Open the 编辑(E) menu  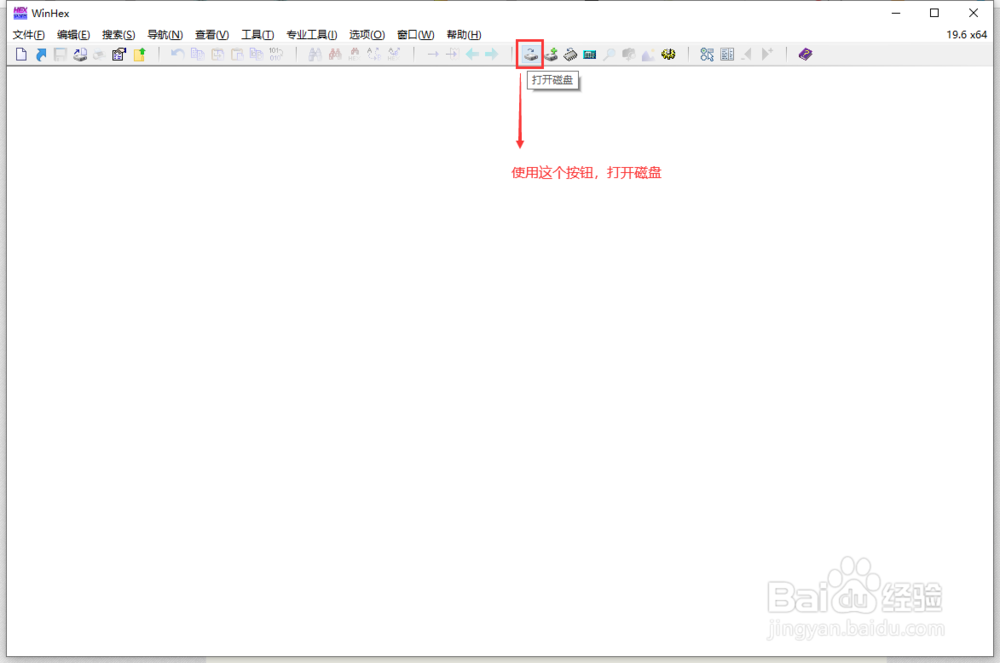point(73,35)
